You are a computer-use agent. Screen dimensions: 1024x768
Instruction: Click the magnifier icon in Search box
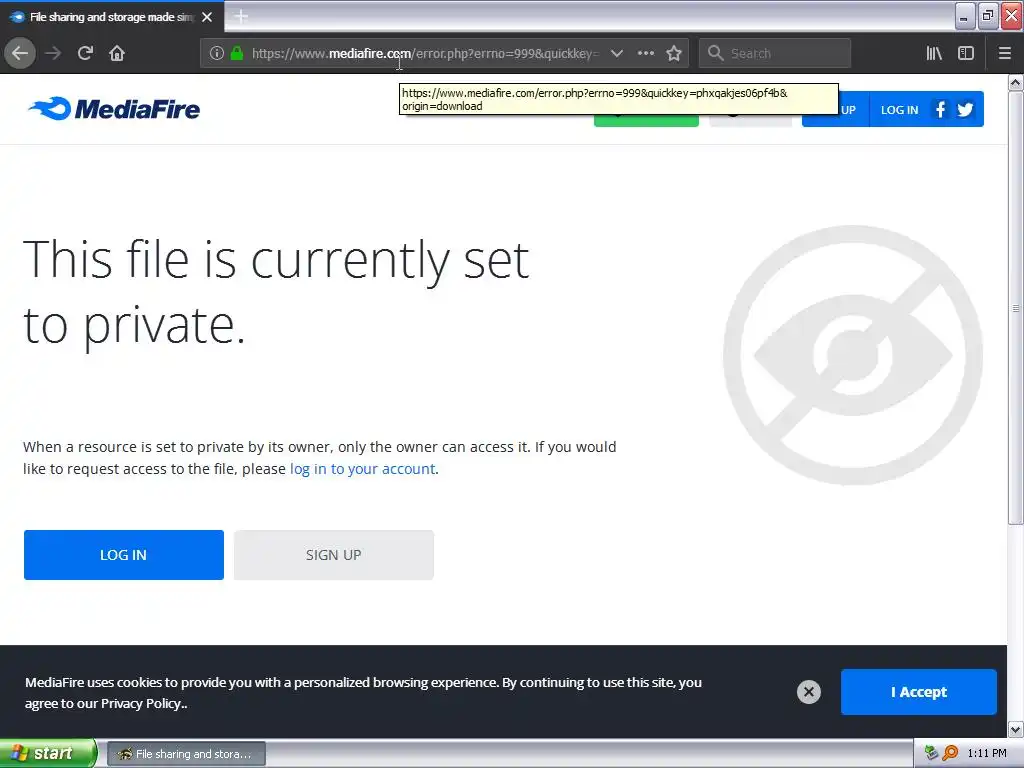coord(716,53)
